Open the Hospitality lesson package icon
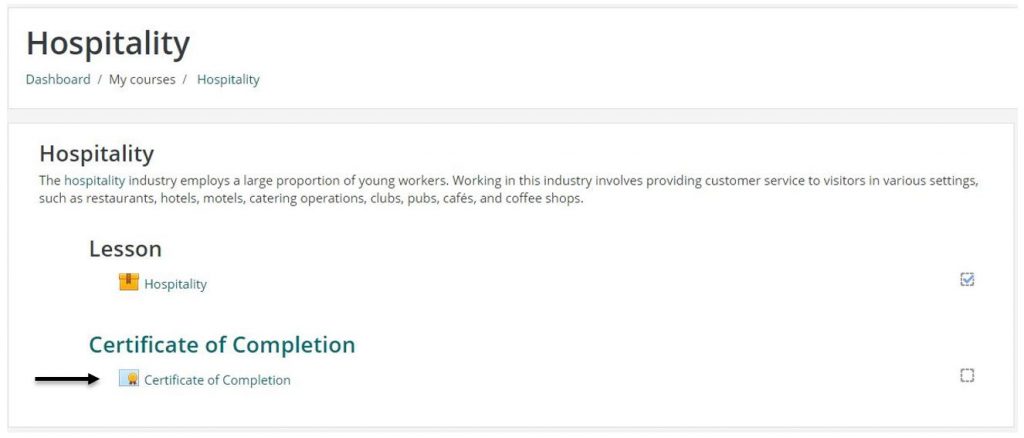This screenshot has height=438, width=1024. (x=128, y=283)
